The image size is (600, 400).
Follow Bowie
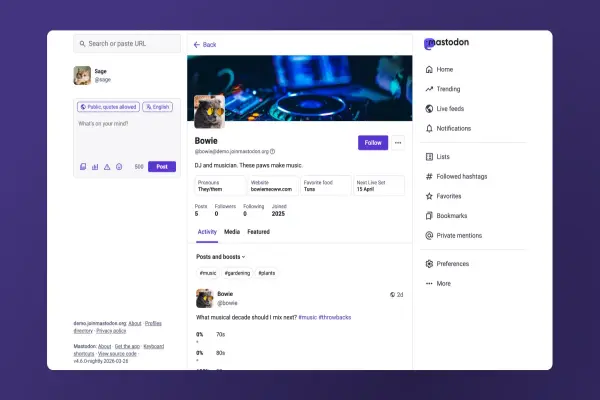point(373,143)
